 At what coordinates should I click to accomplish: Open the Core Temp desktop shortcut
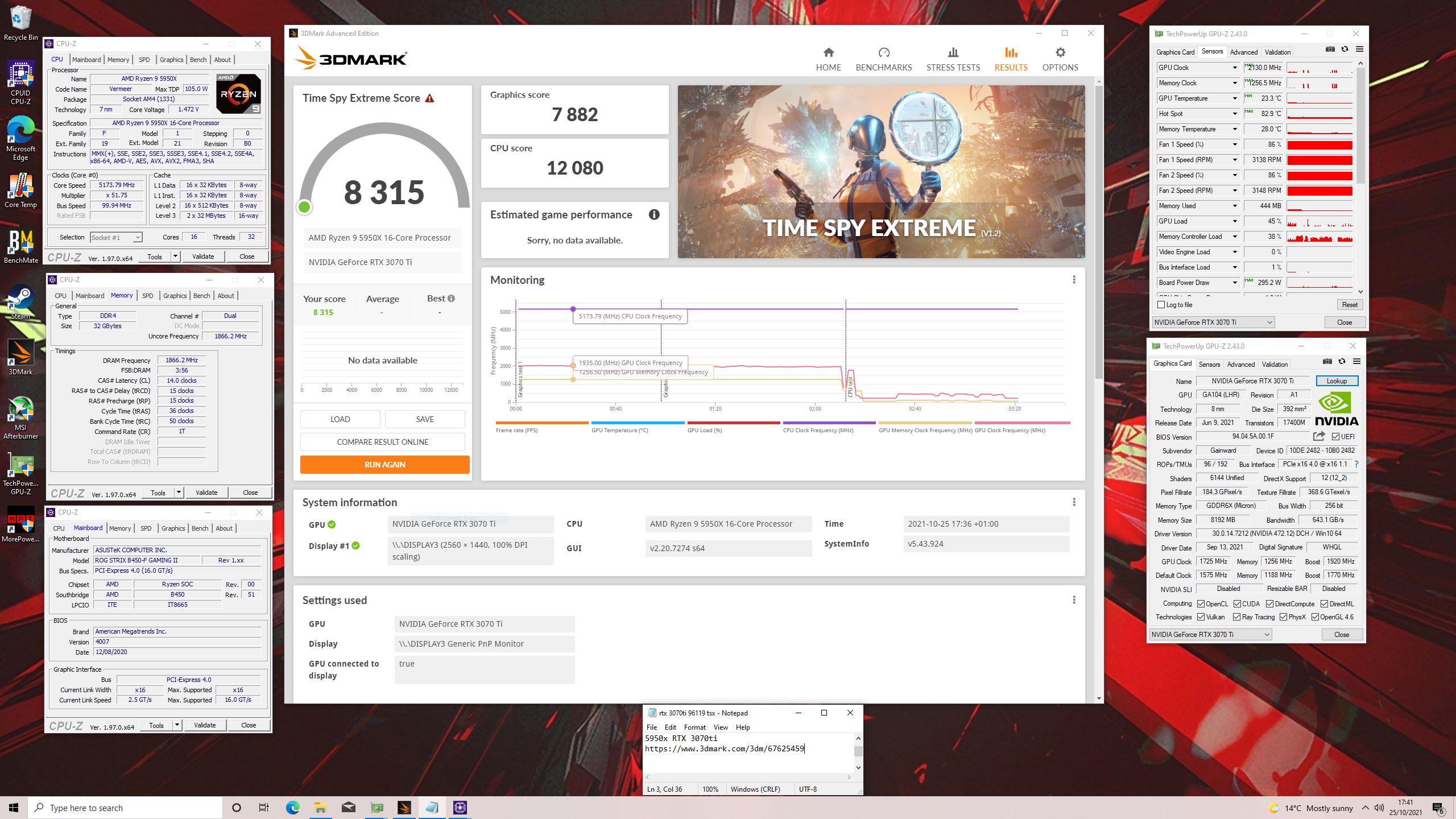tap(20, 192)
